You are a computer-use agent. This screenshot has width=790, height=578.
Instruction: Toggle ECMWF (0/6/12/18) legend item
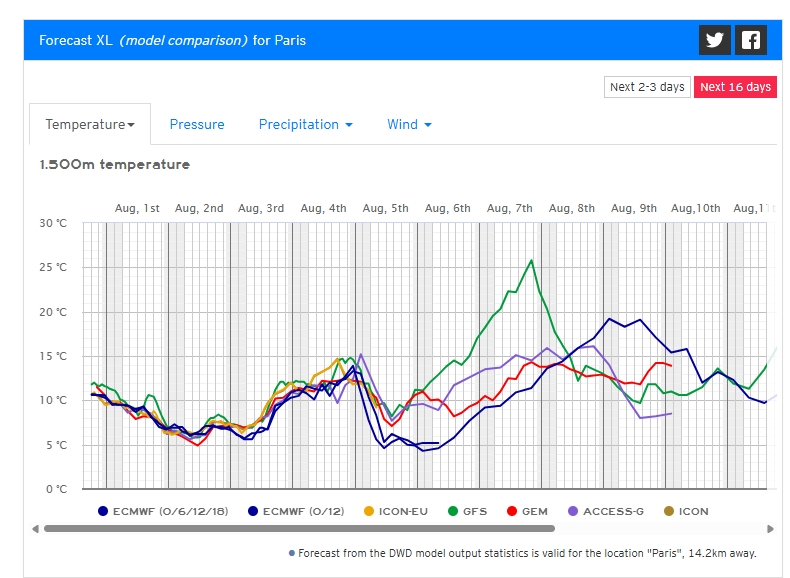(163, 511)
